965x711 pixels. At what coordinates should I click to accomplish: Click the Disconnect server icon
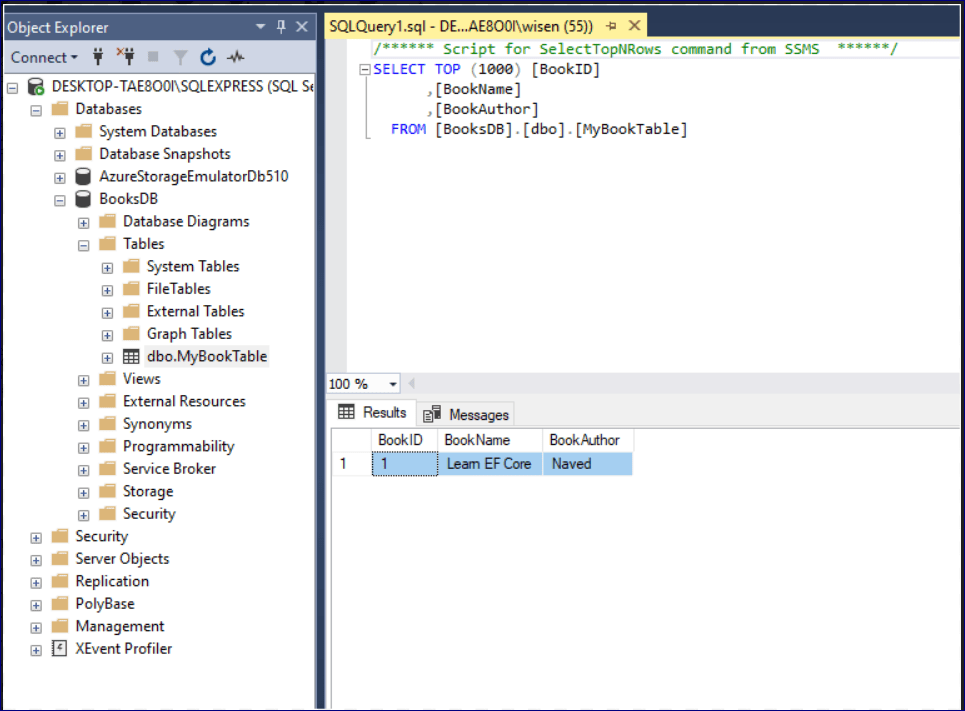[125, 57]
